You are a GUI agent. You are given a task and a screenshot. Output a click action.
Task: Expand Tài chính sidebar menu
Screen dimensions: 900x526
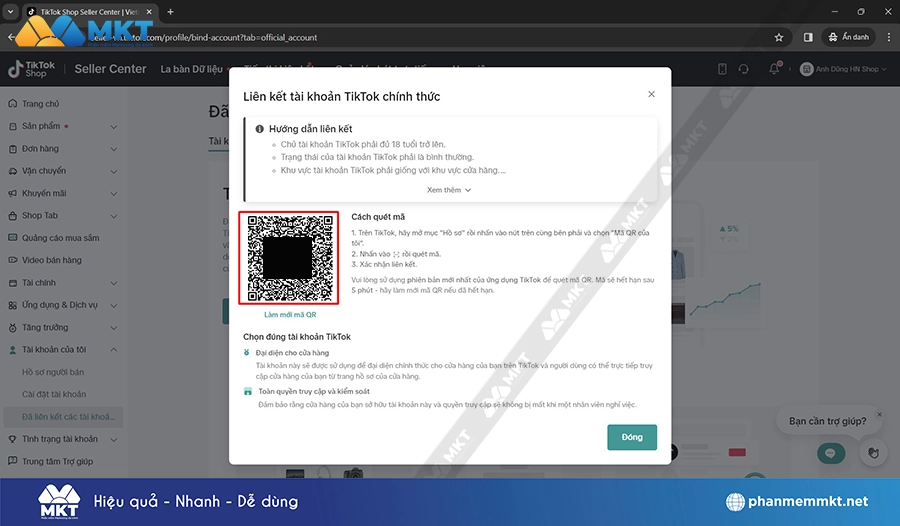click(113, 283)
